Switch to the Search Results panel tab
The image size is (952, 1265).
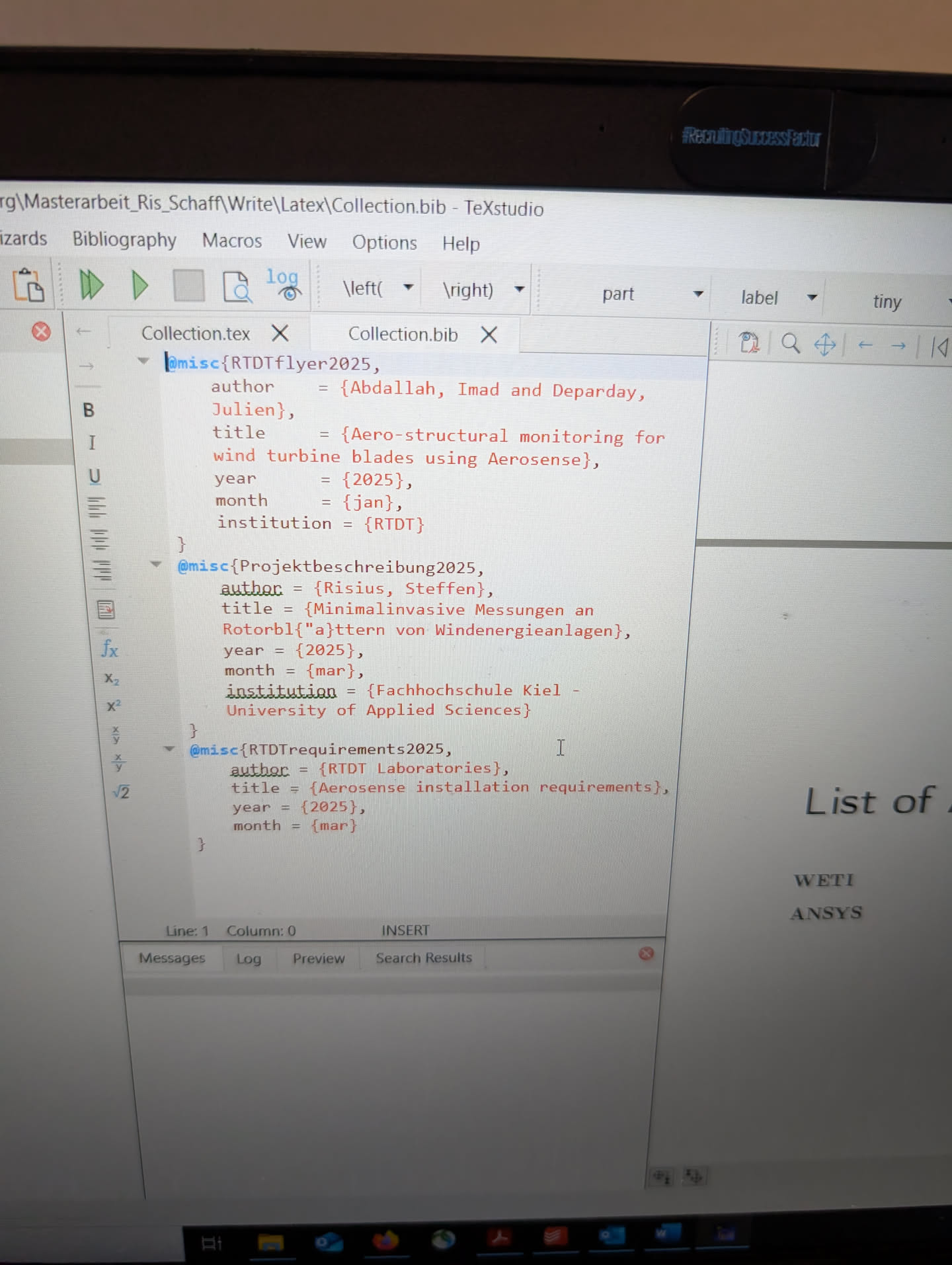coord(424,958)
